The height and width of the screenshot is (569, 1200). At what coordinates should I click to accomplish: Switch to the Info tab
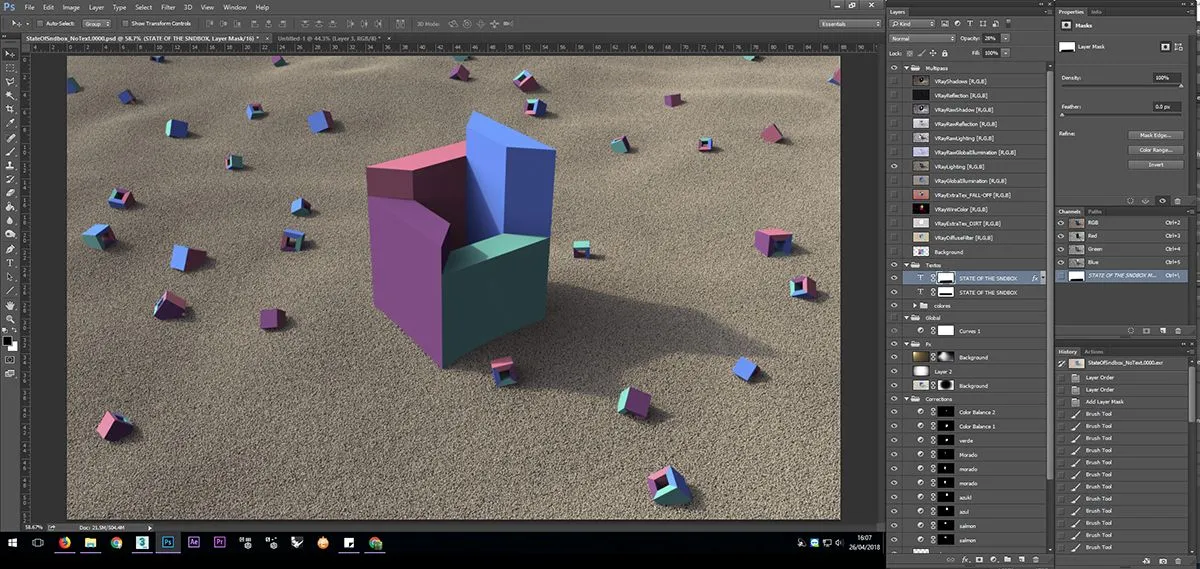(1097, 11)
